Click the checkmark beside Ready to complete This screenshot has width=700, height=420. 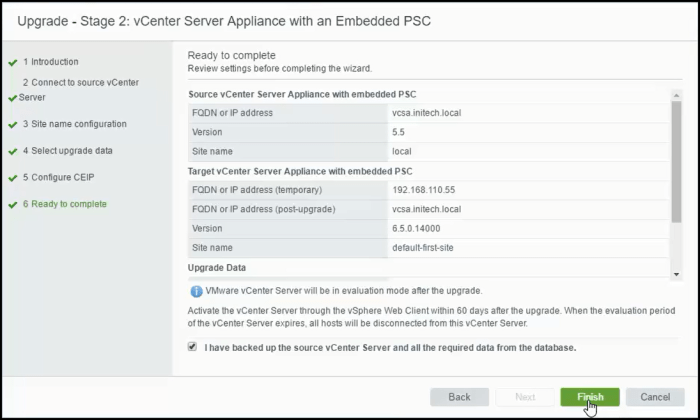click(x=12, y=204)
